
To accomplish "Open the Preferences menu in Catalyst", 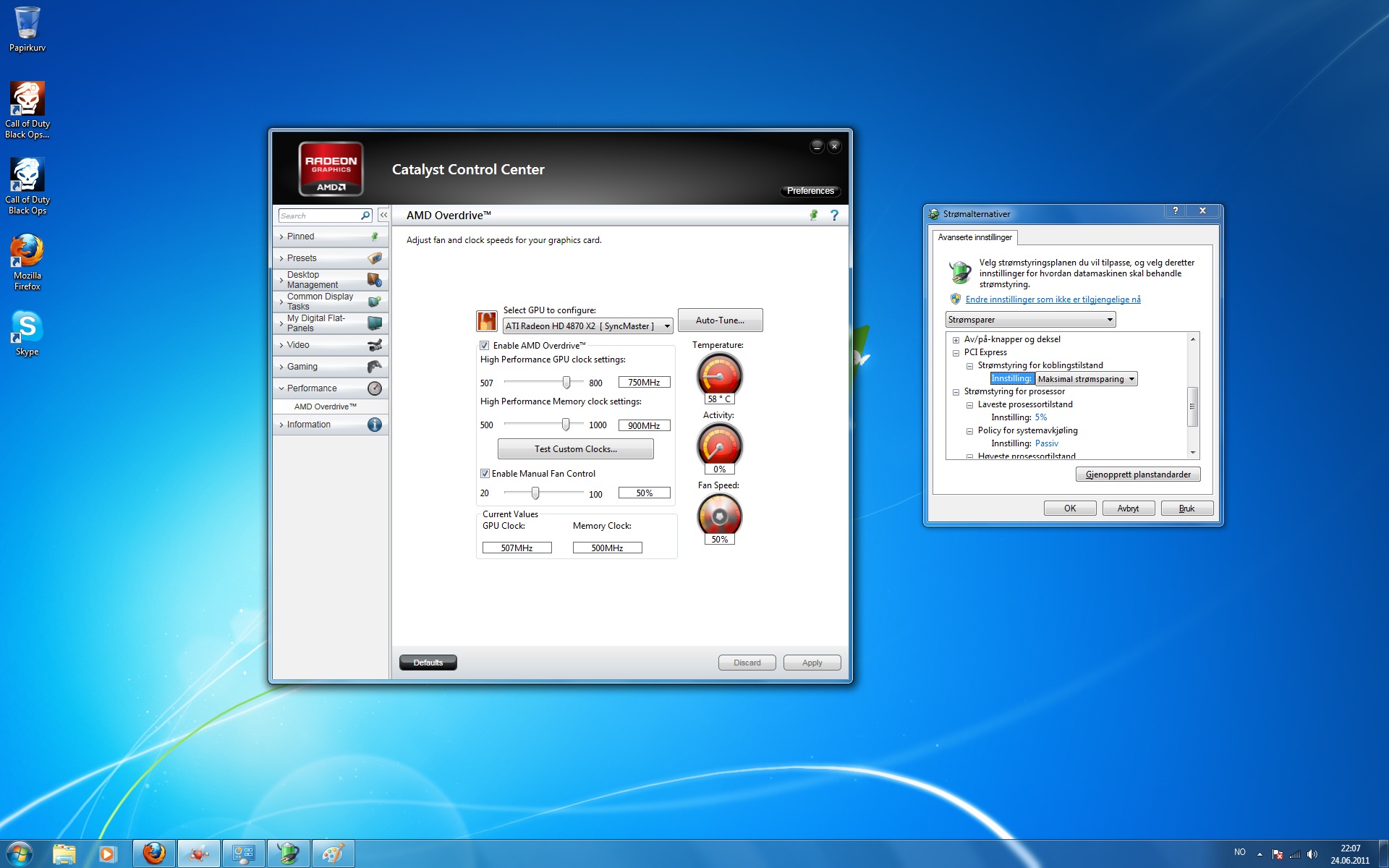I will click(810, 191).
